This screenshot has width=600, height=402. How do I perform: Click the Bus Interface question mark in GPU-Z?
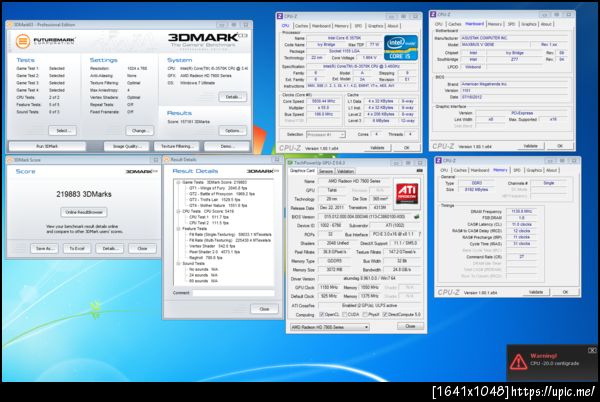click(420, 234)
